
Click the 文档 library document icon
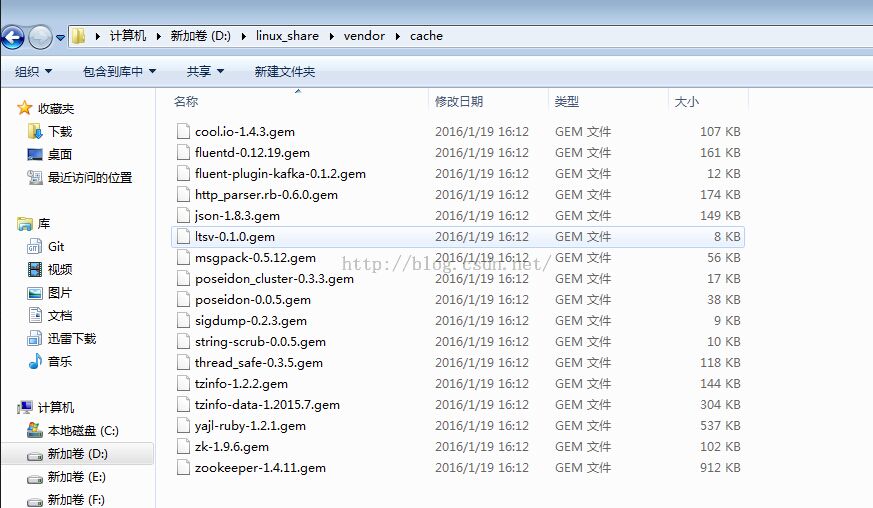click(35, 315)
